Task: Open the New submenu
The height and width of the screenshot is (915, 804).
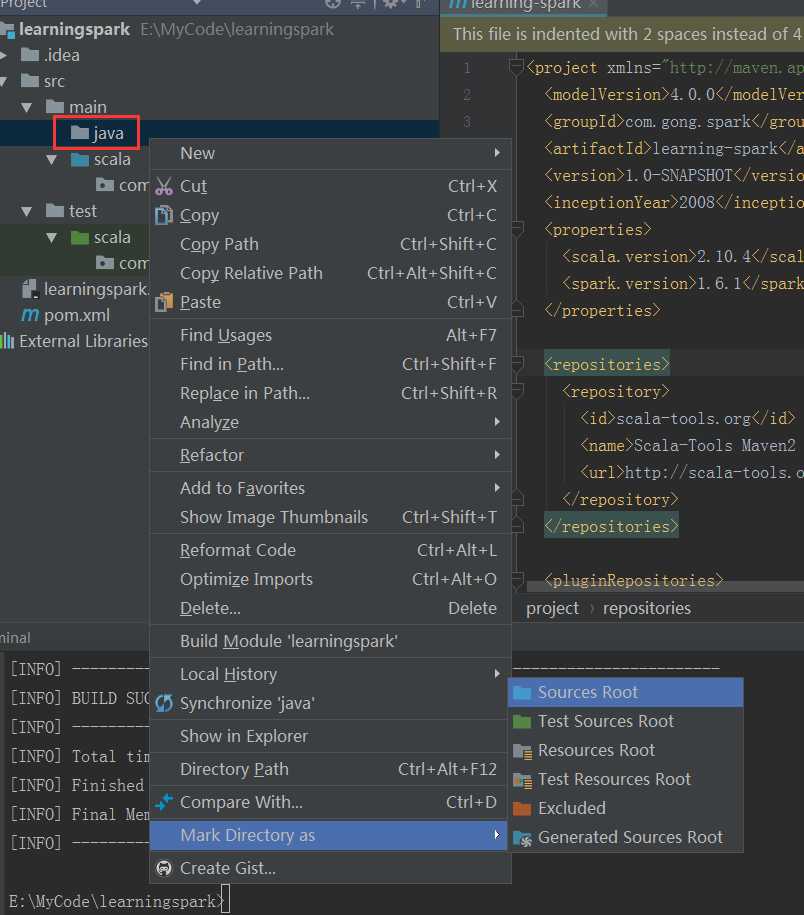Action: click(x=331, y=153)
